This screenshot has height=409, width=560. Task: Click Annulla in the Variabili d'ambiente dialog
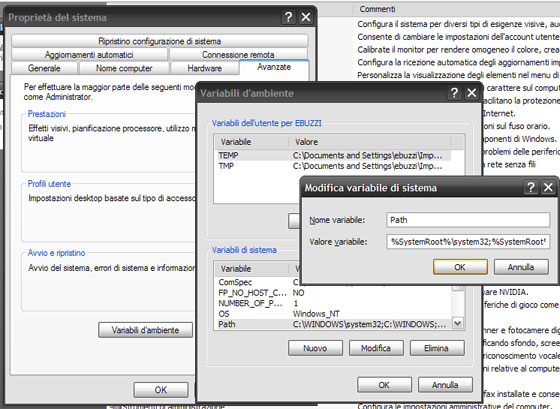(445, 385)
